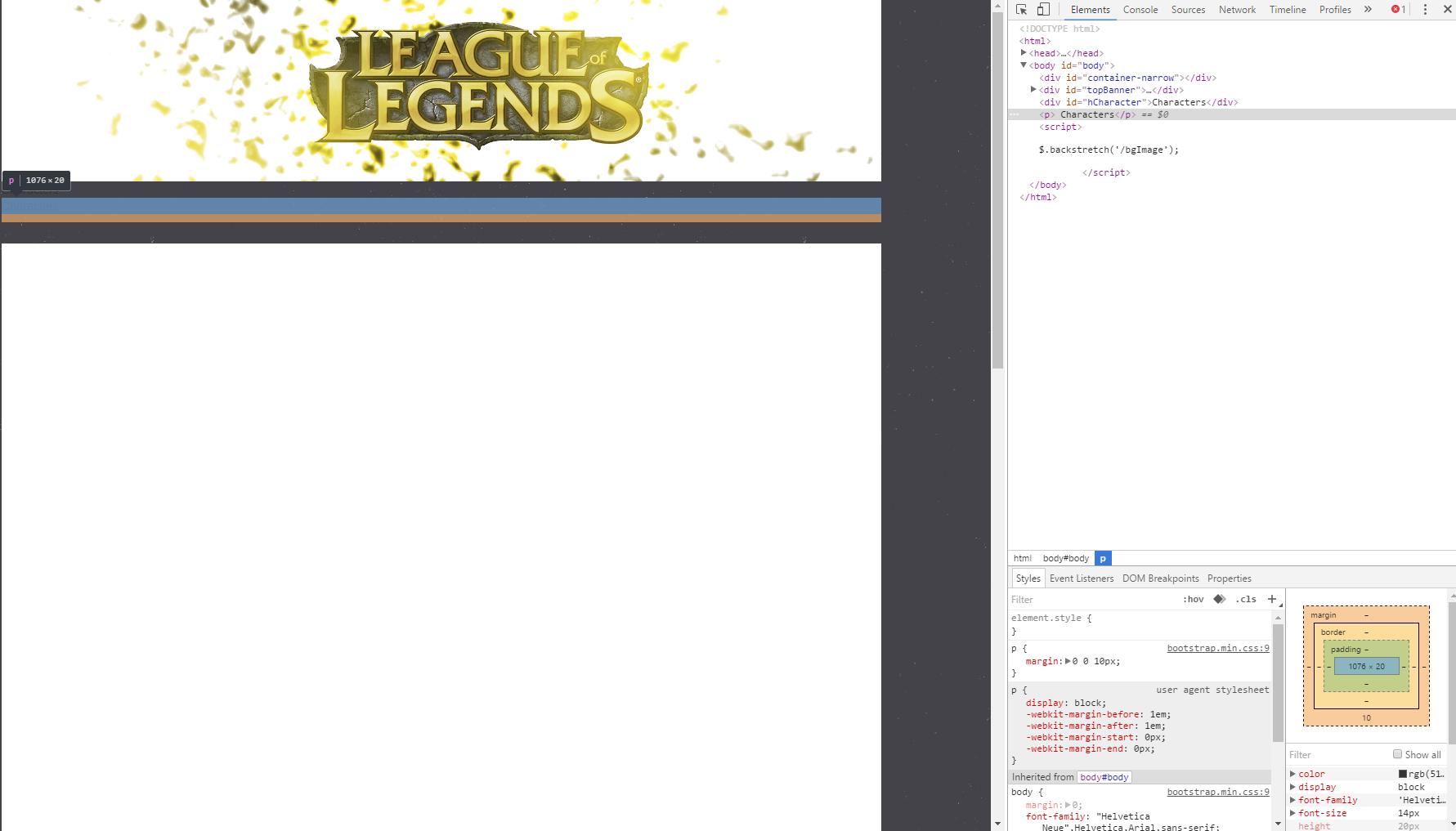Click the element.style rule block
The width and height of the screenshot is (1456, 831).
[x=1141, y=624]
